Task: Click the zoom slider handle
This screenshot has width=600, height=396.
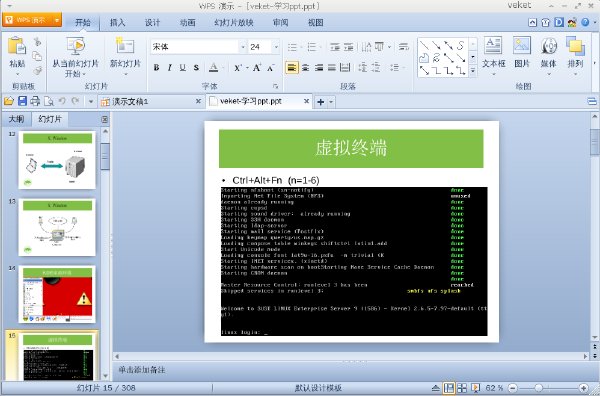Action: tap(538, 388)
